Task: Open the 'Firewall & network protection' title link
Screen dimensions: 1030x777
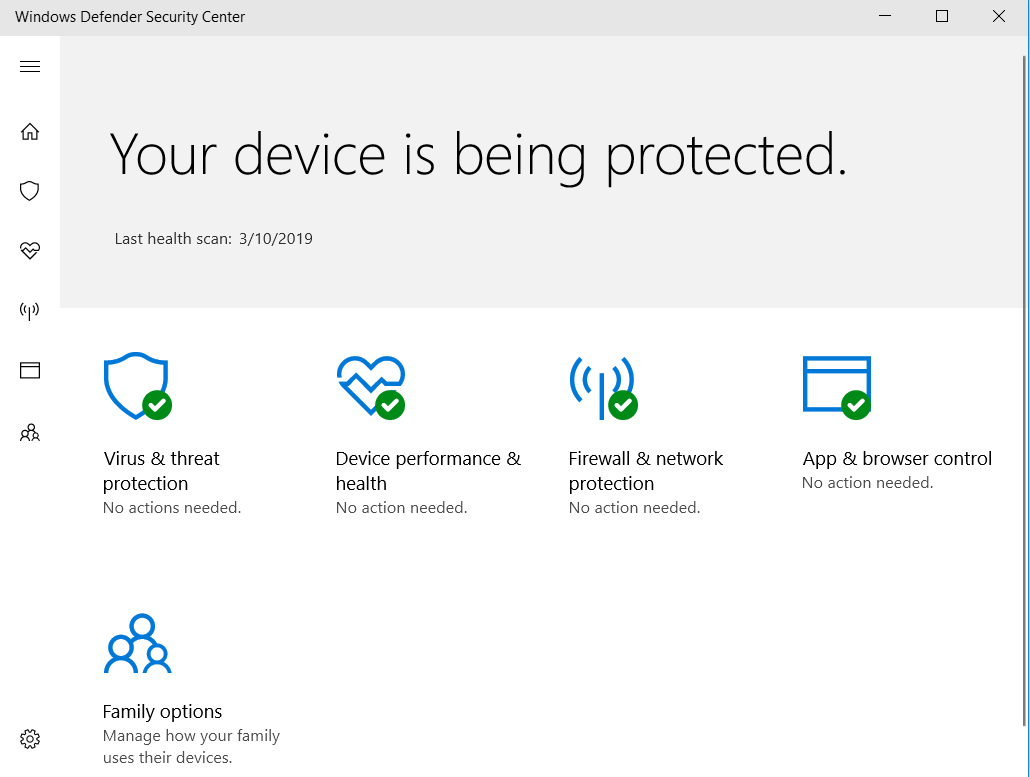Action: point(646,471)
